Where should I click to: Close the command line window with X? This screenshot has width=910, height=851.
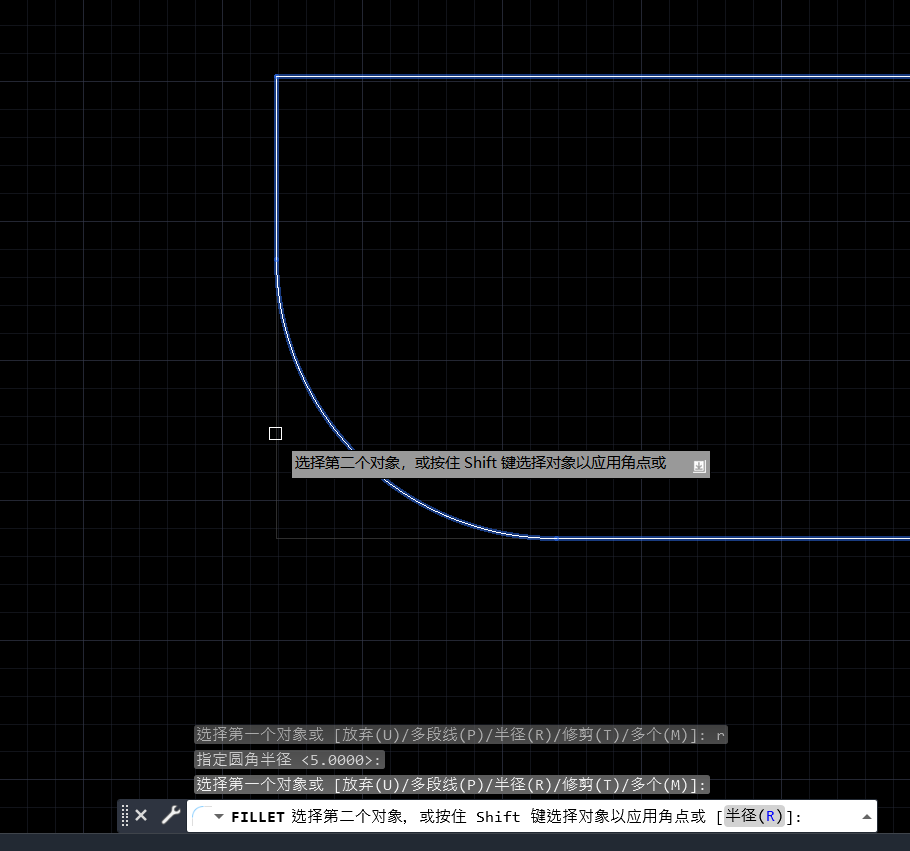(x=141, y=815)
